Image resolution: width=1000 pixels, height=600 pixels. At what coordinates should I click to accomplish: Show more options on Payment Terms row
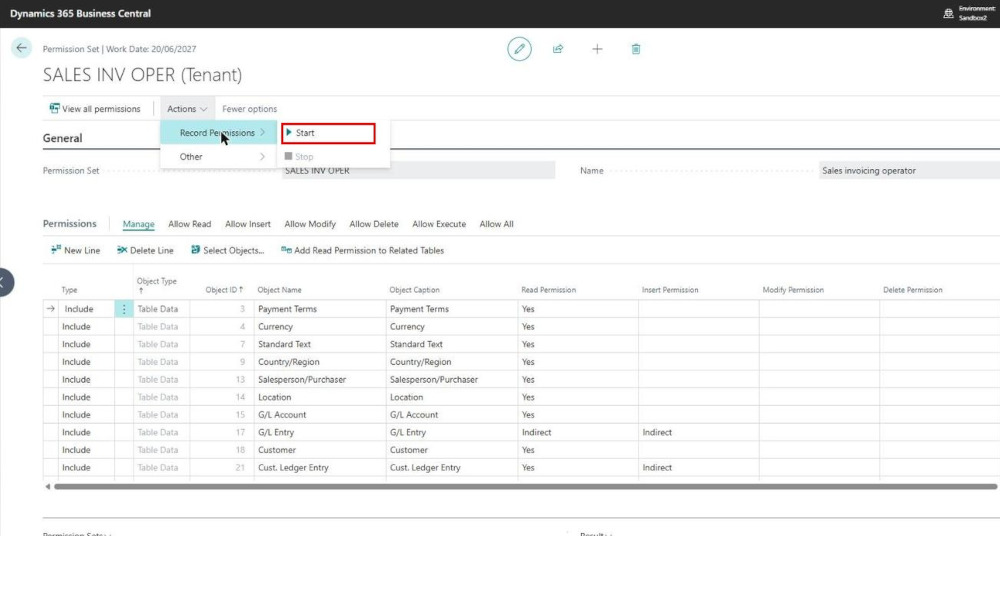(124, 309)
